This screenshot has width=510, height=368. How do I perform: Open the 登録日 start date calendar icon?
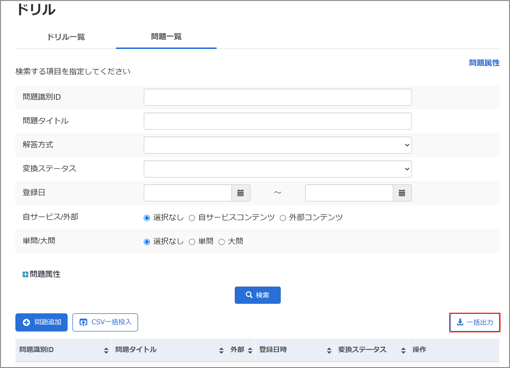[241, 193]
